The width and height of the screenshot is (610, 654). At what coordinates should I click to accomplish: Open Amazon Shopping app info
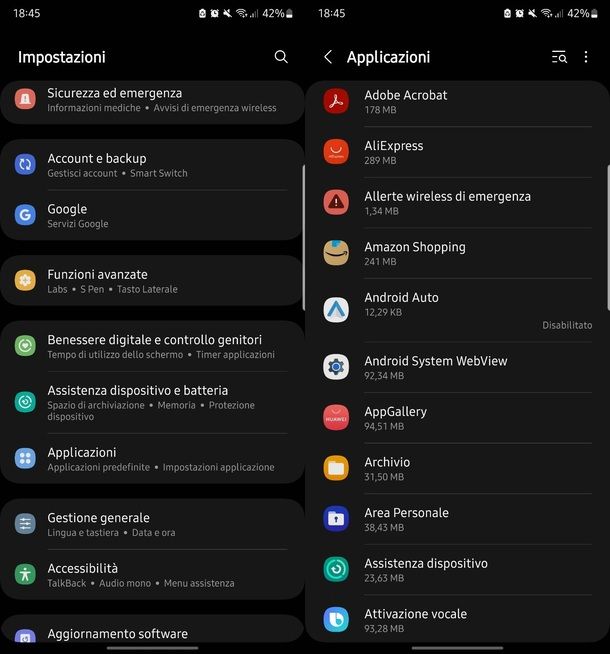(457, 253)
